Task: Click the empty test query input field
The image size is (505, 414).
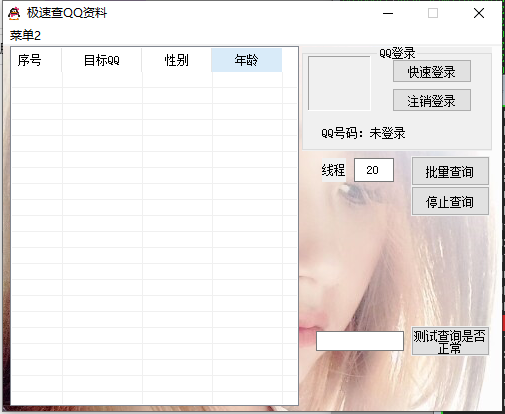Action: [360, 341]
